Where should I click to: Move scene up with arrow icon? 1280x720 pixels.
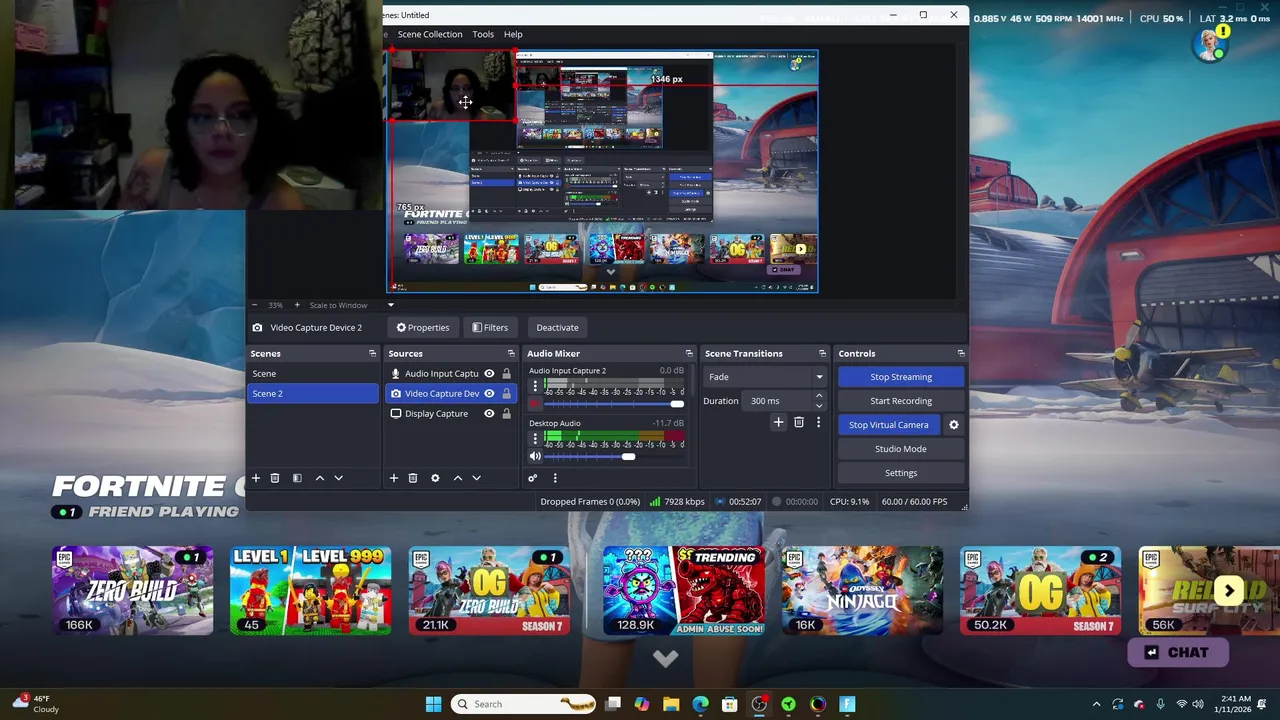pos(320,478)
